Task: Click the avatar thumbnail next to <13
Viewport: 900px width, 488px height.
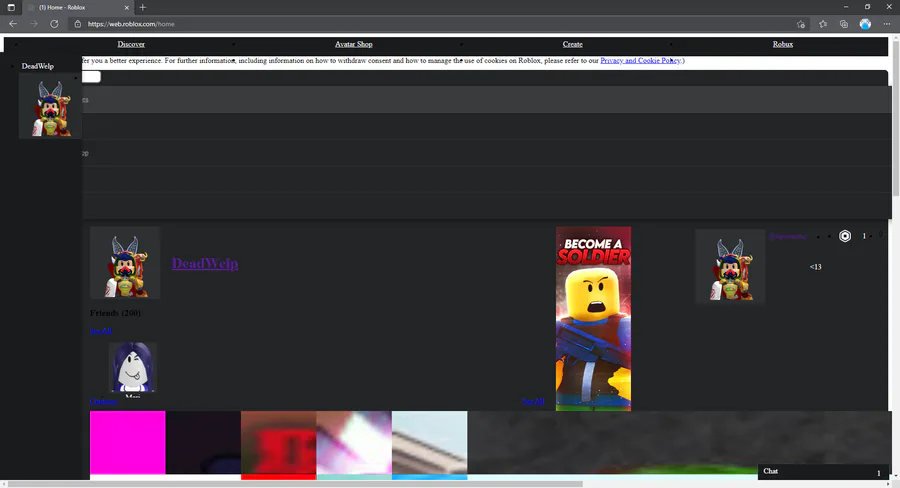Action: coord(730,266)
